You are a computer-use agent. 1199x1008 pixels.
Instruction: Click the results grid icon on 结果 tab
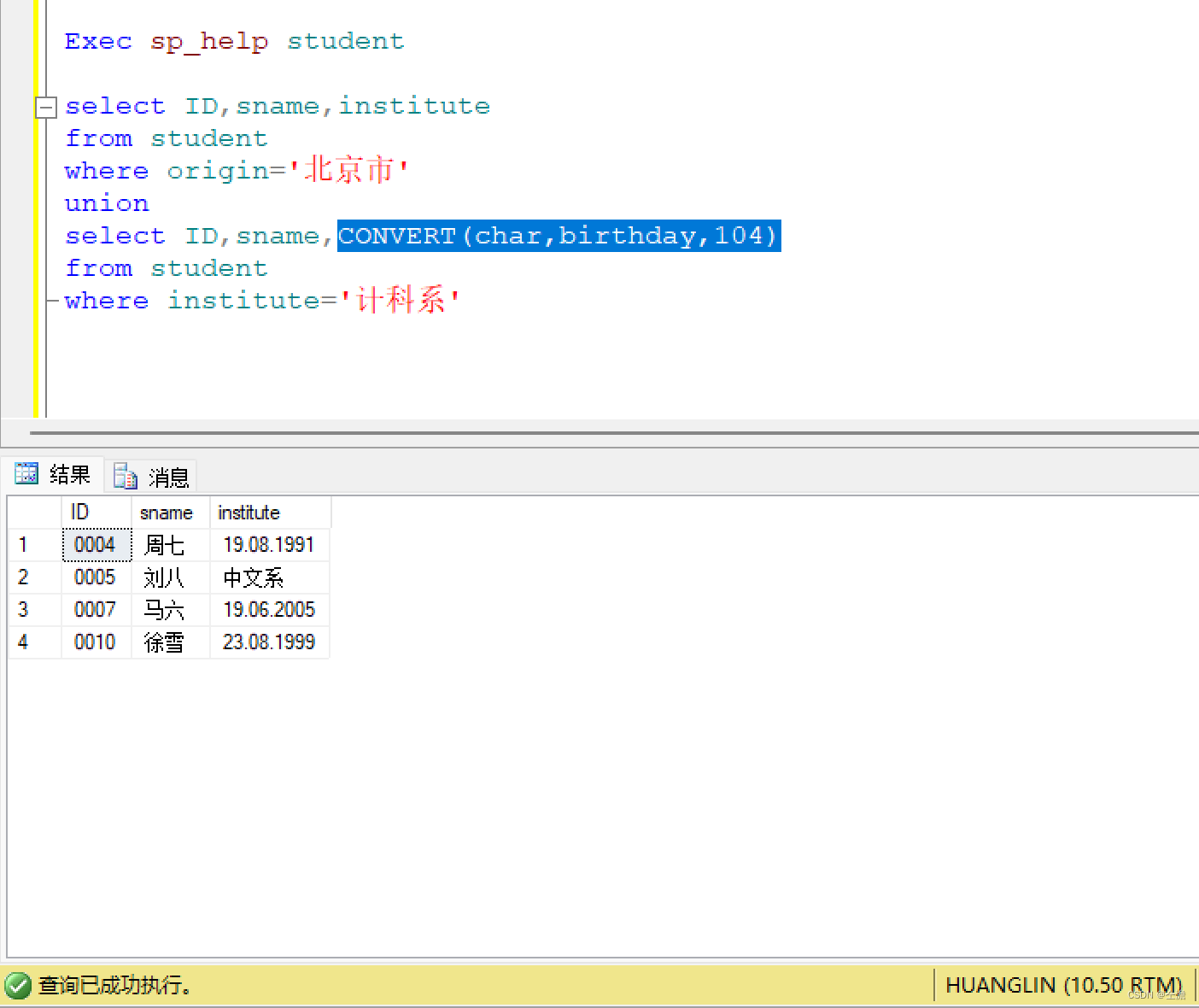click(26, 473)
